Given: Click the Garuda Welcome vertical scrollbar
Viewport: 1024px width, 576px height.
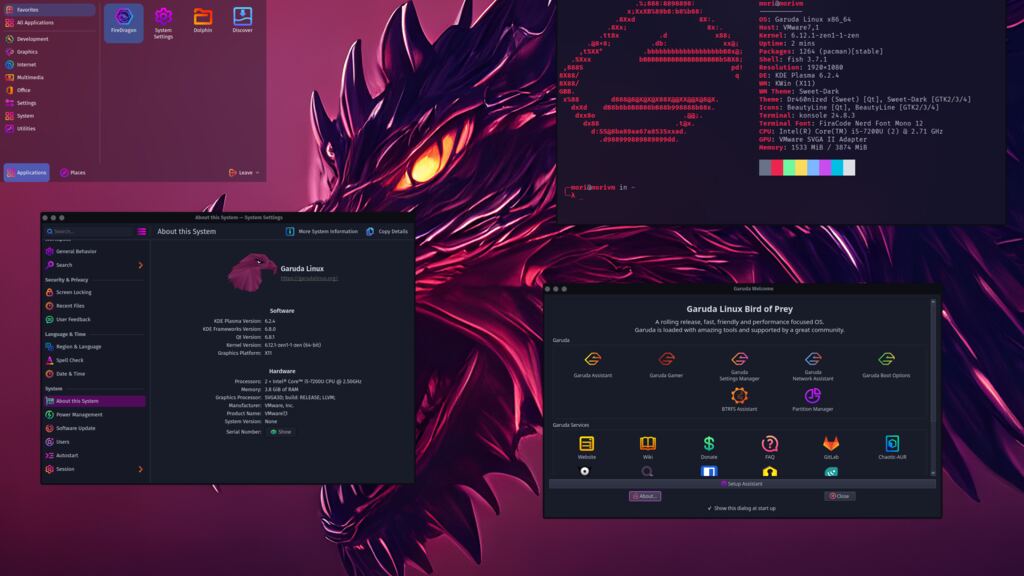Looking at the screenshot, I should 933,387.
